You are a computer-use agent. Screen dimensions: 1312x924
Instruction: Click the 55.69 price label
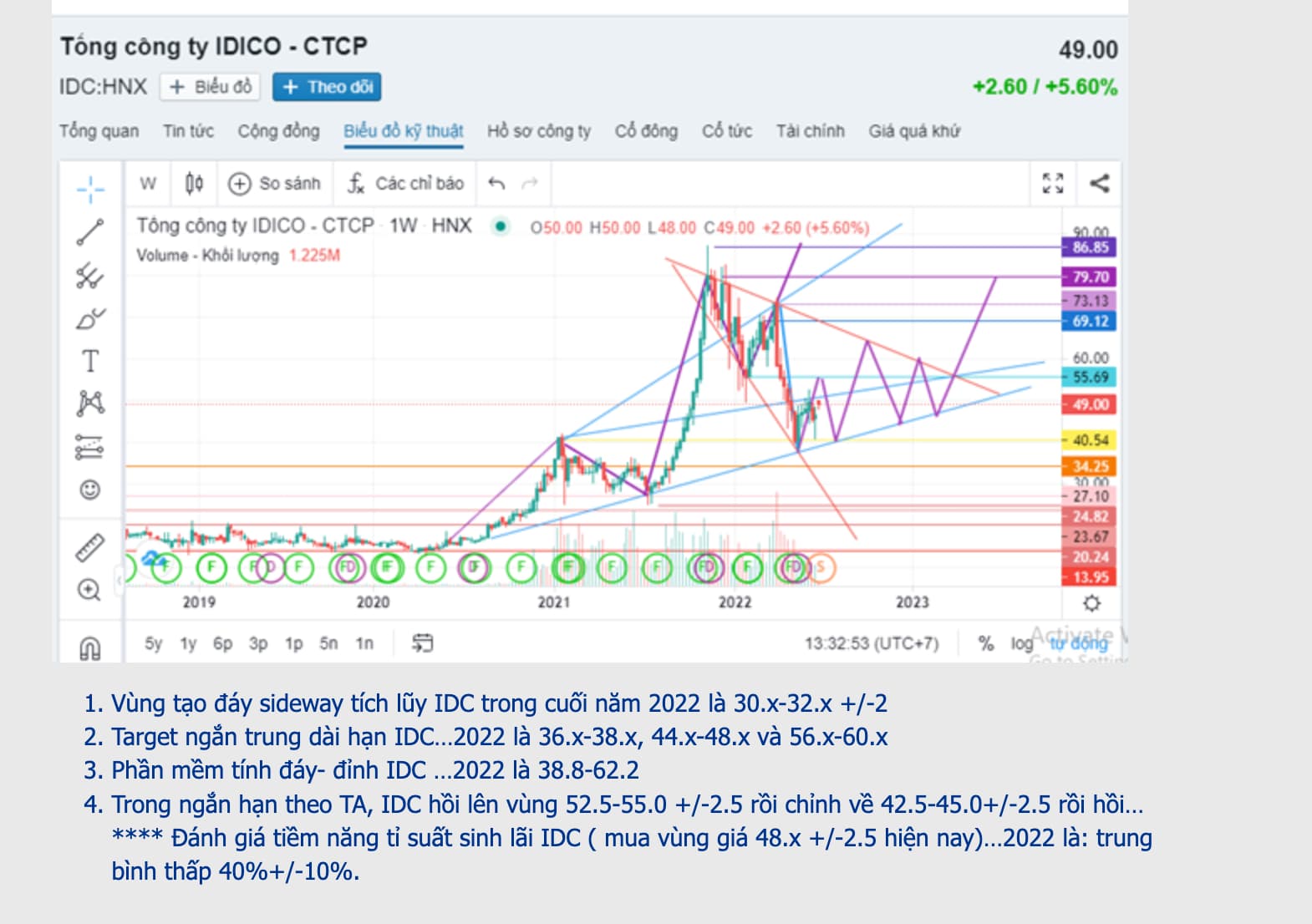pos(1090,377)
